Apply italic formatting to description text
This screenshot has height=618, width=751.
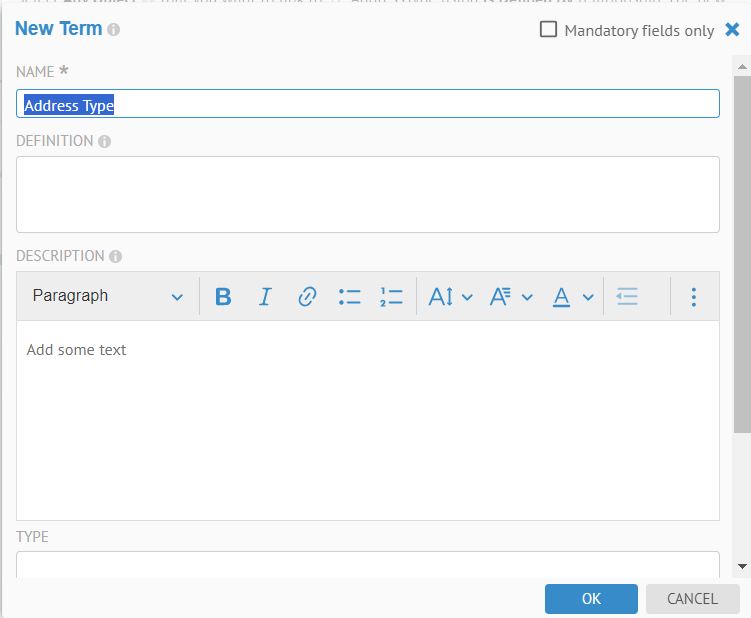[x=265, y=297]
